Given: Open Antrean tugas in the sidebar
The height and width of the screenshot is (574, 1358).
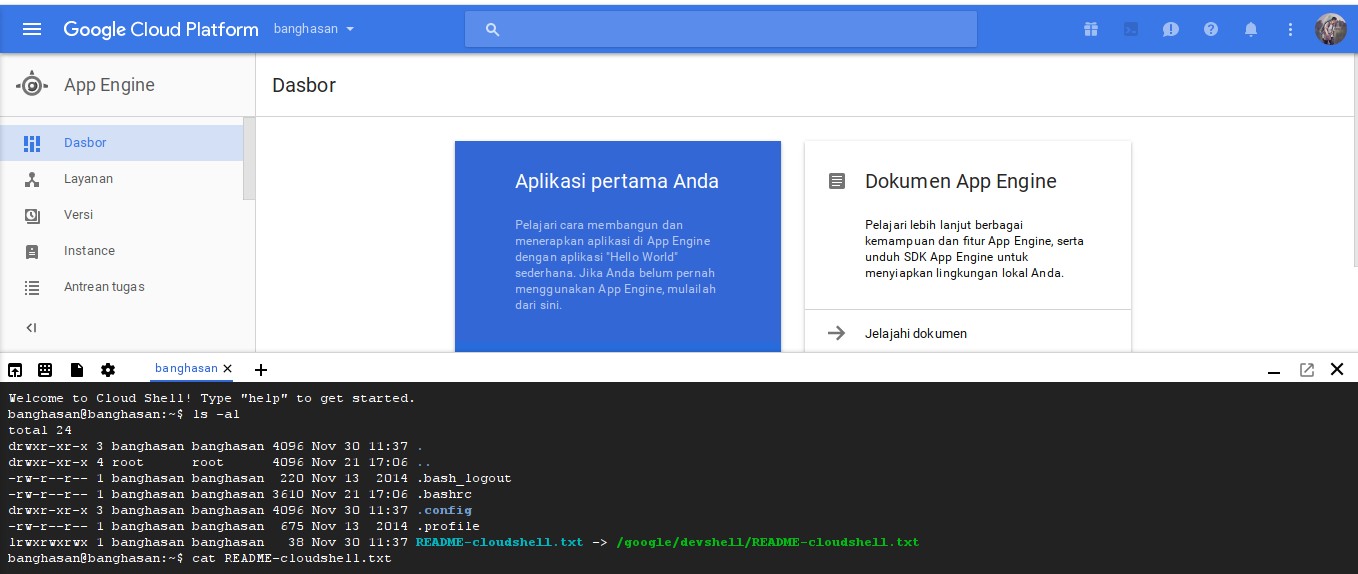Looking at the screenshot, I should pyautogui.click(x=104, y=287).
